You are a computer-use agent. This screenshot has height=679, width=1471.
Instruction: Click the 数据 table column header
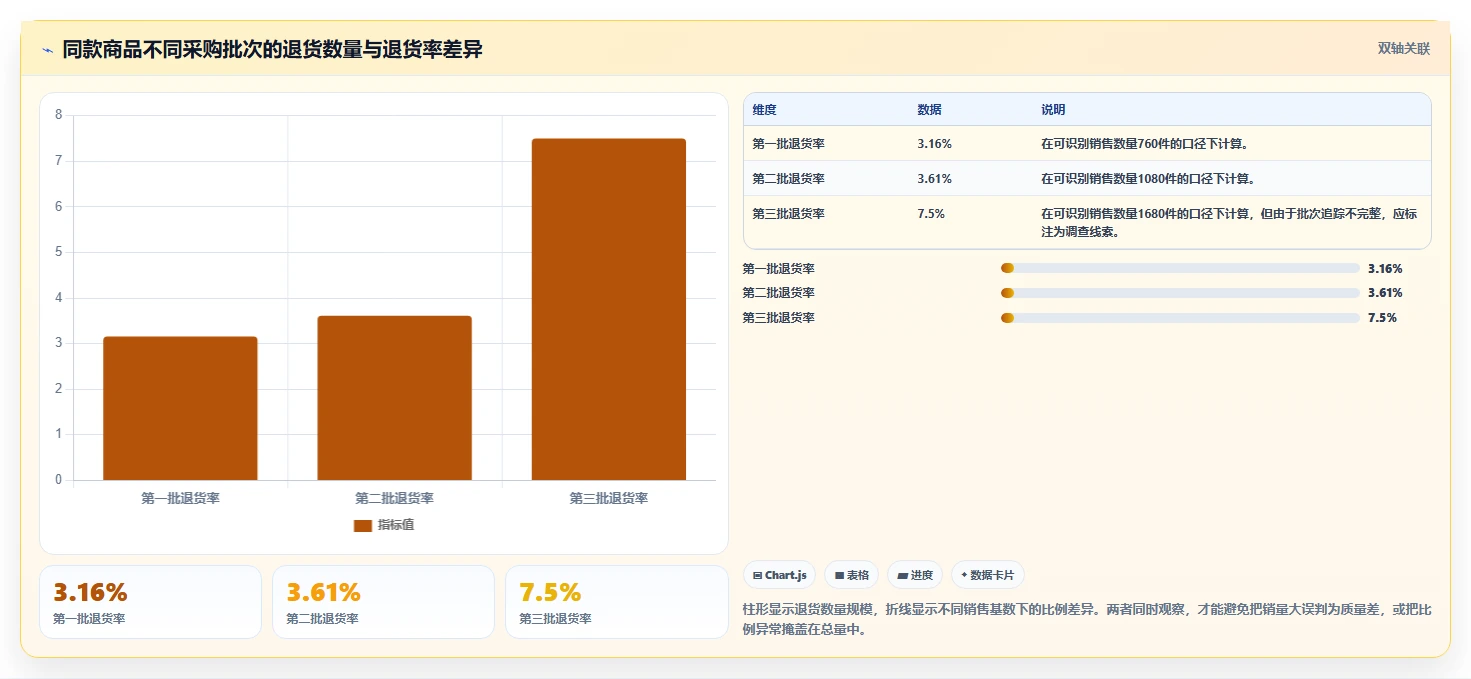coord(929,110)
